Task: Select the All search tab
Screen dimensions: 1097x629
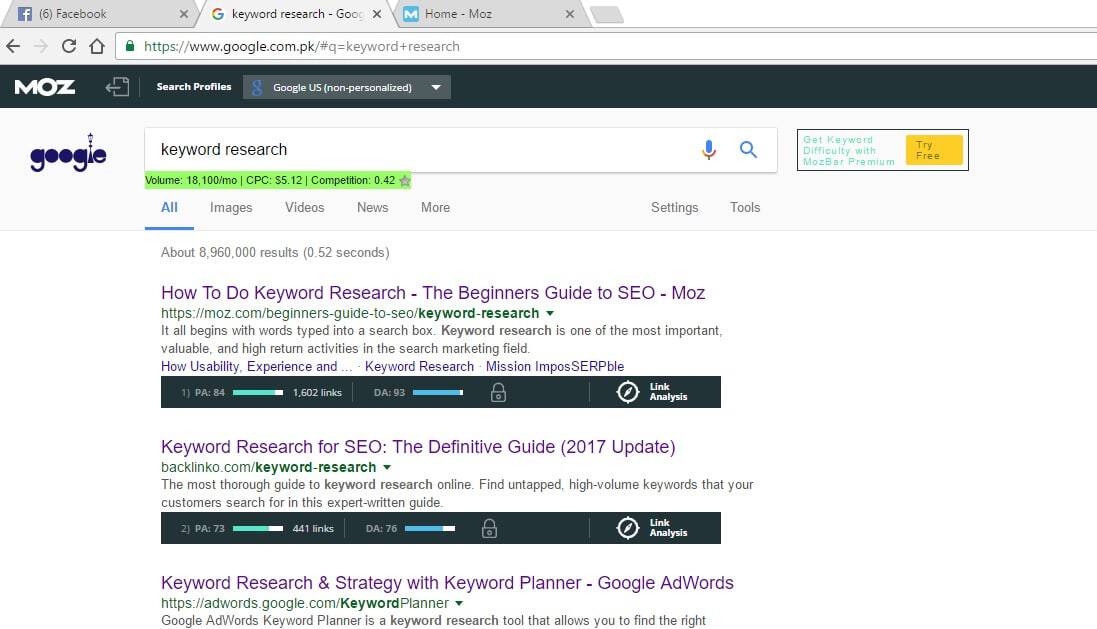Action: (169, 208)
